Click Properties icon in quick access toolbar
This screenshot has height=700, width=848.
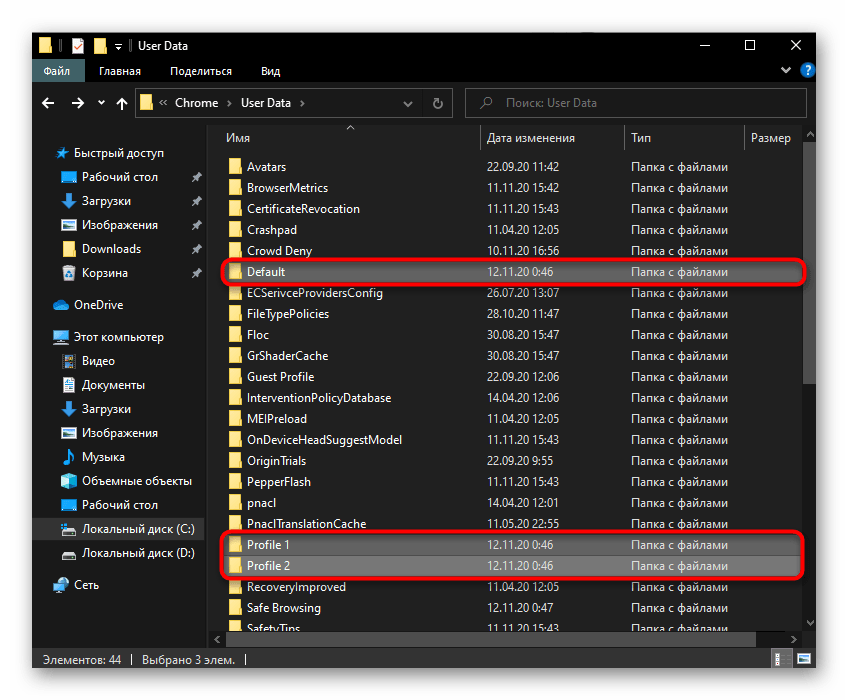coord(78,46)
